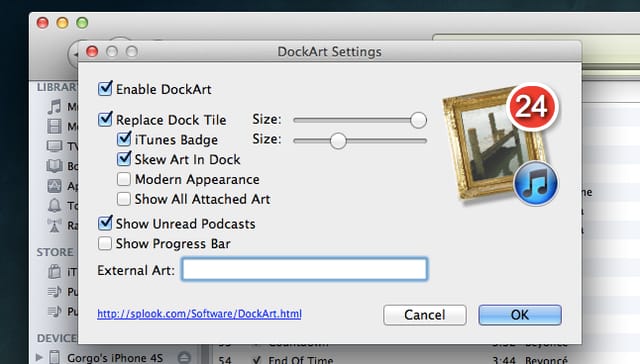Select Music icon in iTunes sidebar

54,107
